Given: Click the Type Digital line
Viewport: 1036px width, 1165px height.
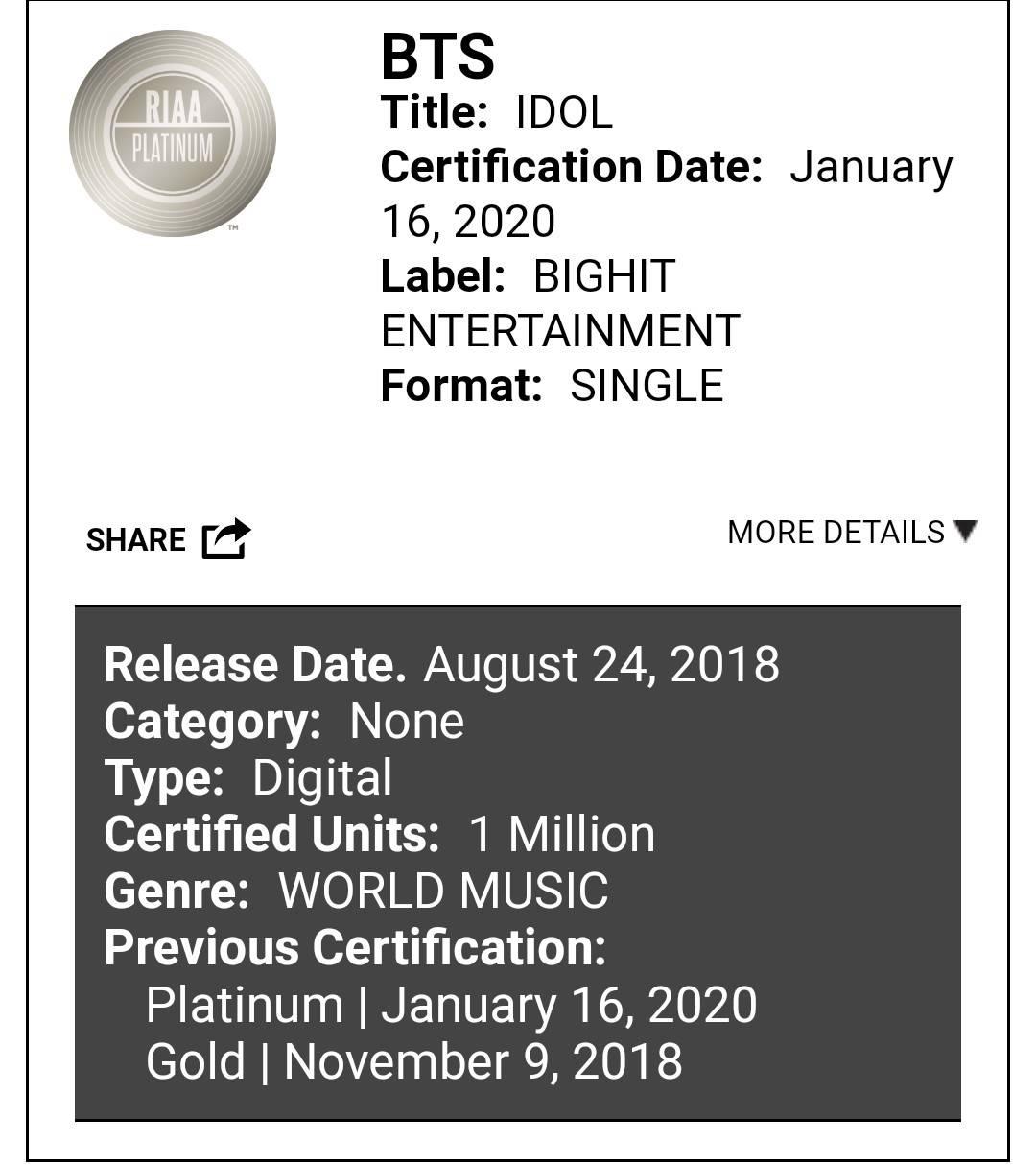Looking at the screenshot, I should pyautogui.click(x=248, y=777).
